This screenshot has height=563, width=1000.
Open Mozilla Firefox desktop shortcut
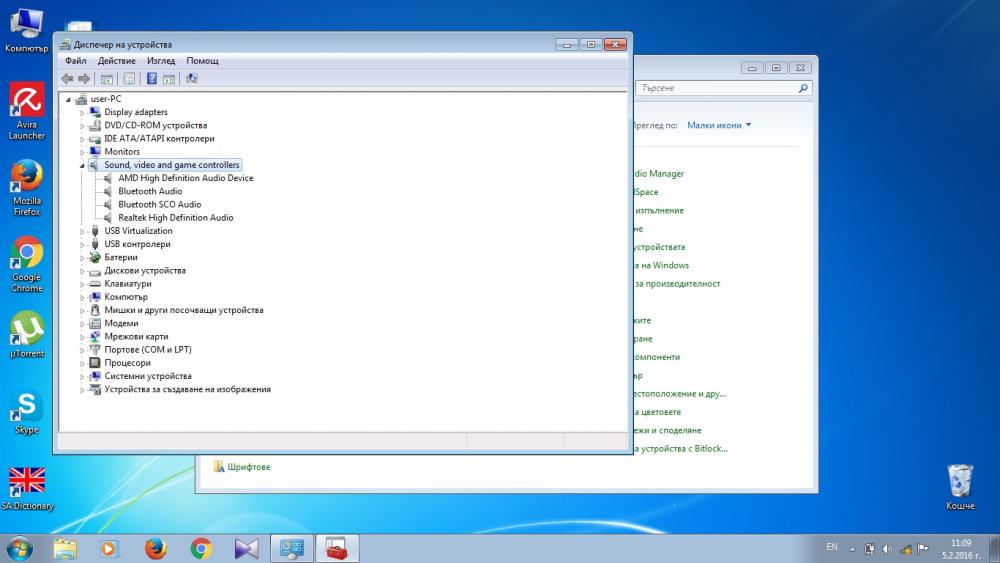27,187
